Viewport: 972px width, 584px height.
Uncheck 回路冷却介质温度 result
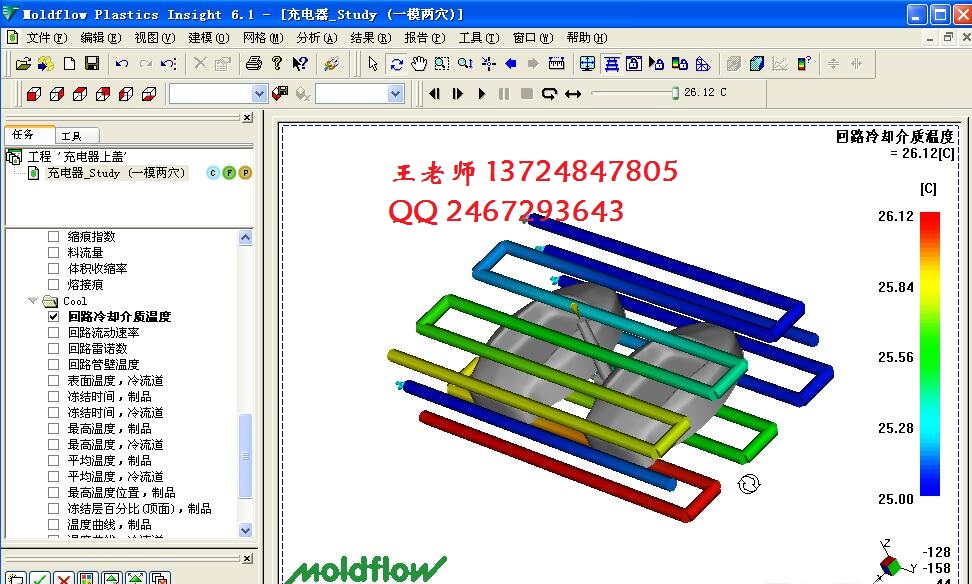[x=53, y=316]
